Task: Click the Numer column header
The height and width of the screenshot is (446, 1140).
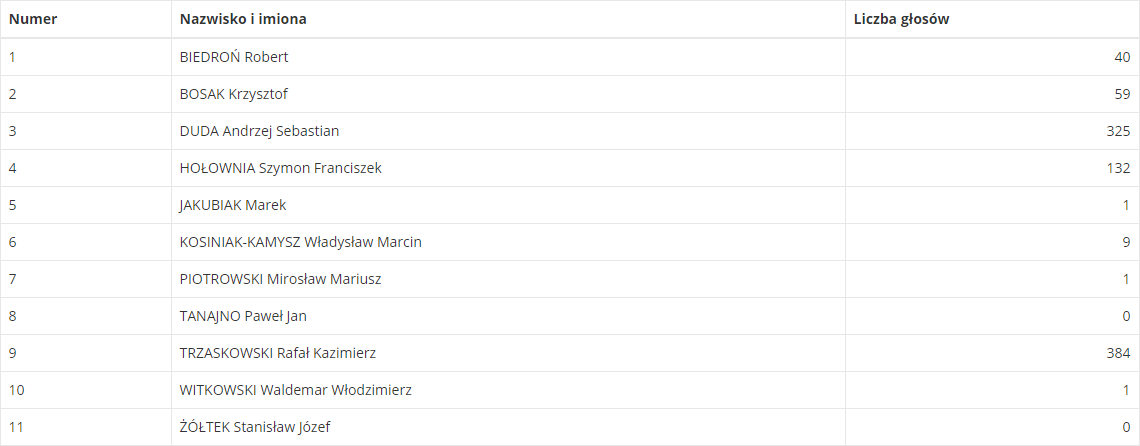Action: coord(33,19)
